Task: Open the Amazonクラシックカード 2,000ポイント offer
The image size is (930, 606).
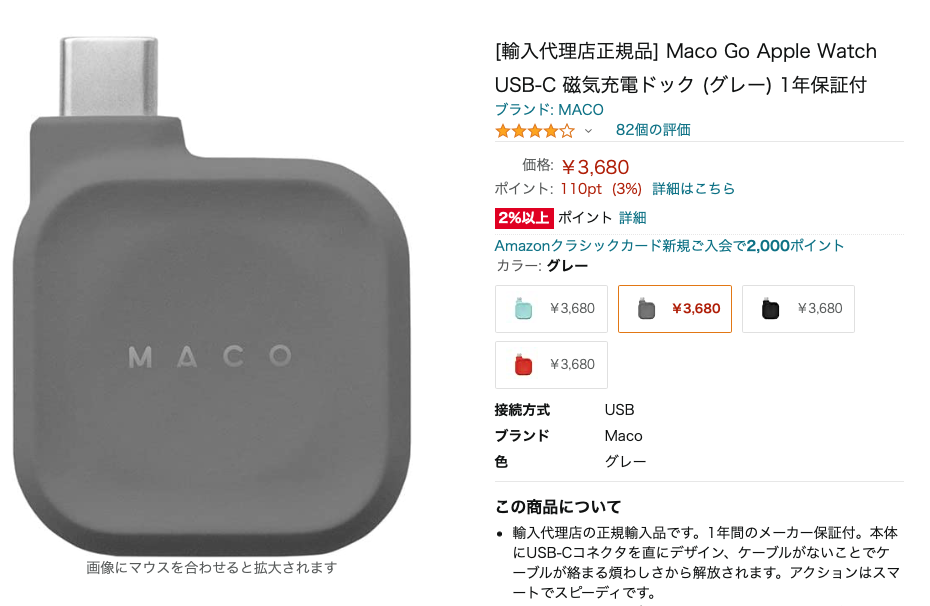Action: [x=669, y=245]
